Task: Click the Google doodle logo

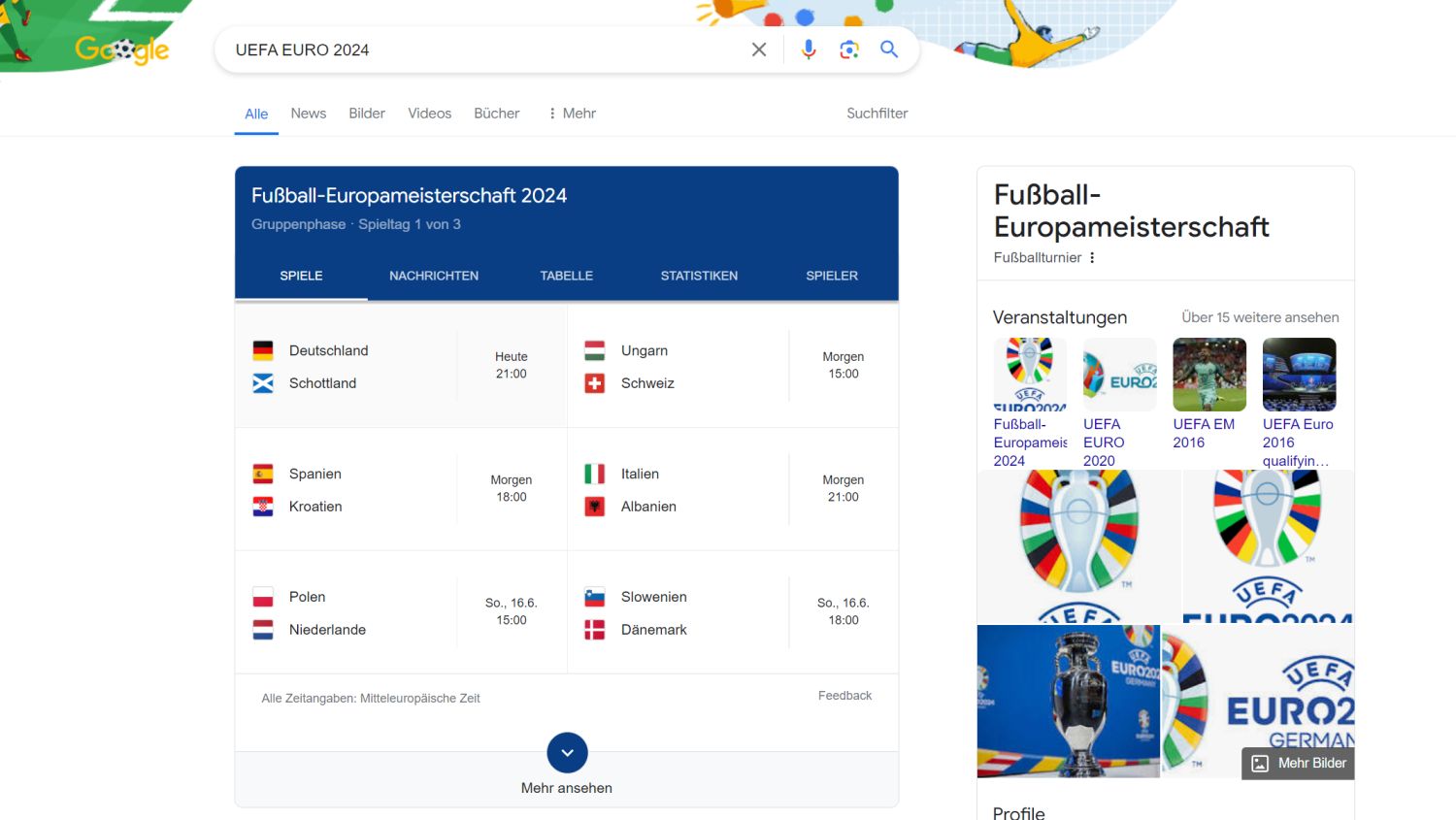Action: tap(122, 49)
